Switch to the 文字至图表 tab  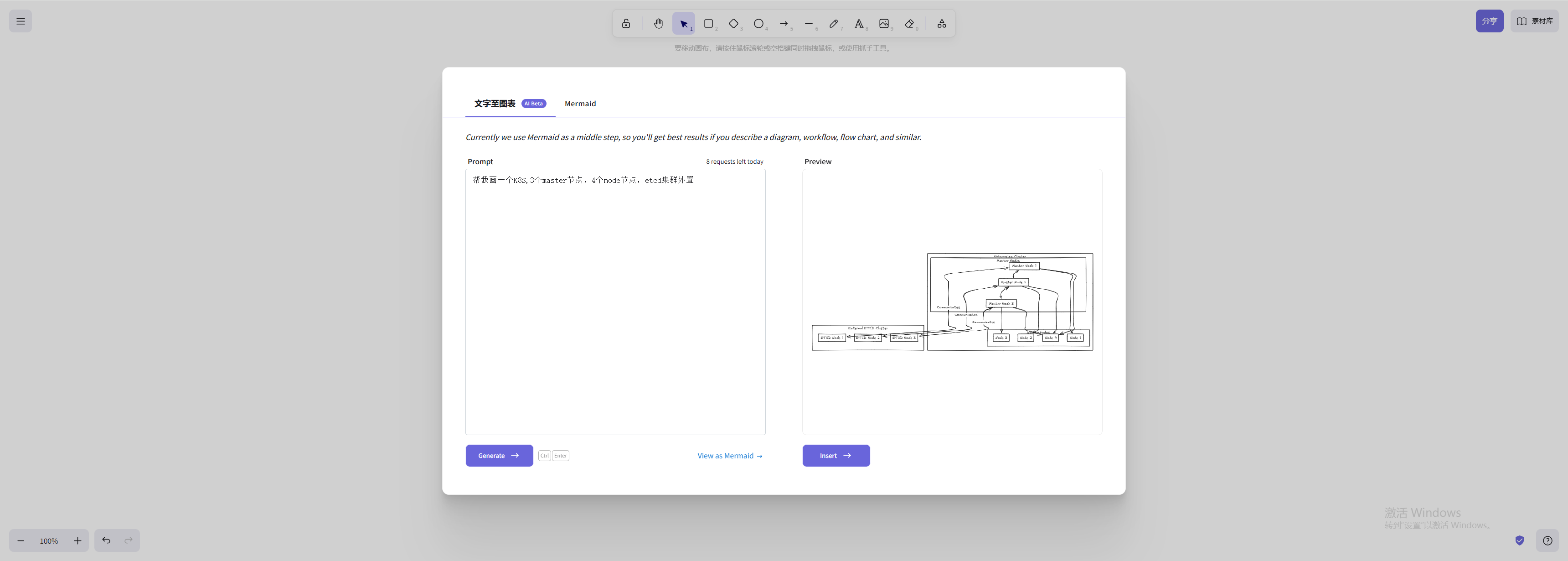495,104
